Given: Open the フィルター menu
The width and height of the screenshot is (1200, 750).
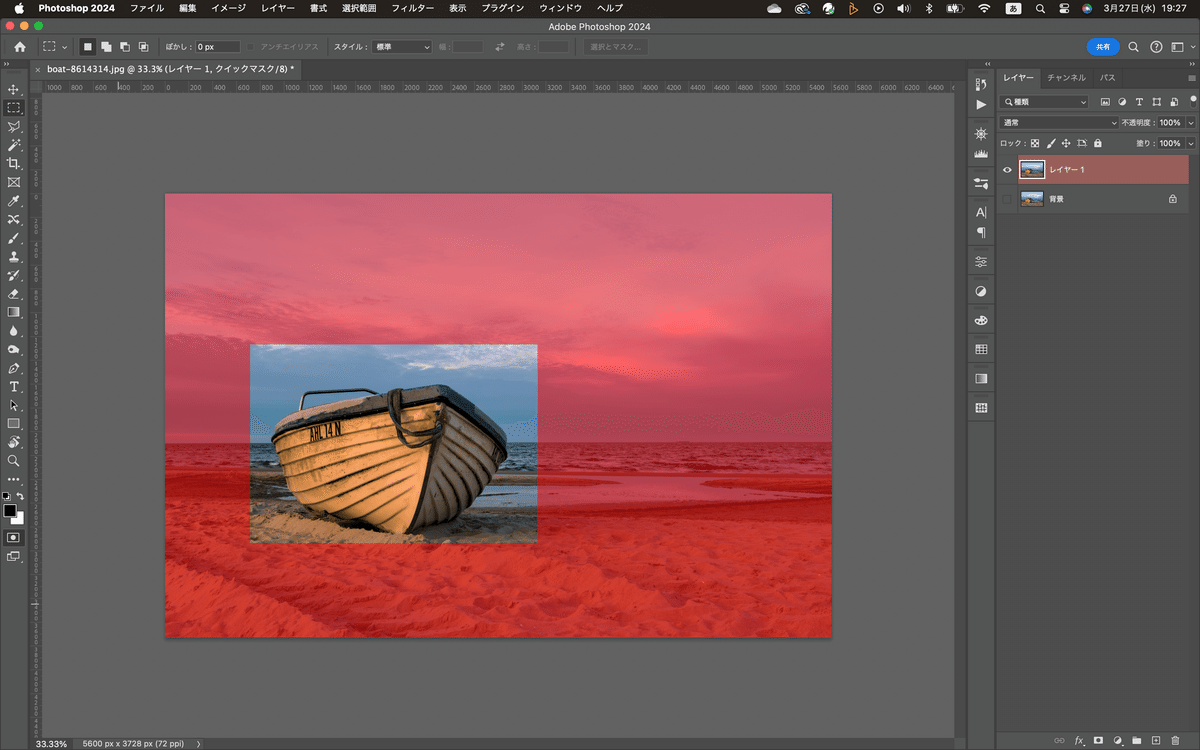Looking at the screenshot, I should point(412,8).
